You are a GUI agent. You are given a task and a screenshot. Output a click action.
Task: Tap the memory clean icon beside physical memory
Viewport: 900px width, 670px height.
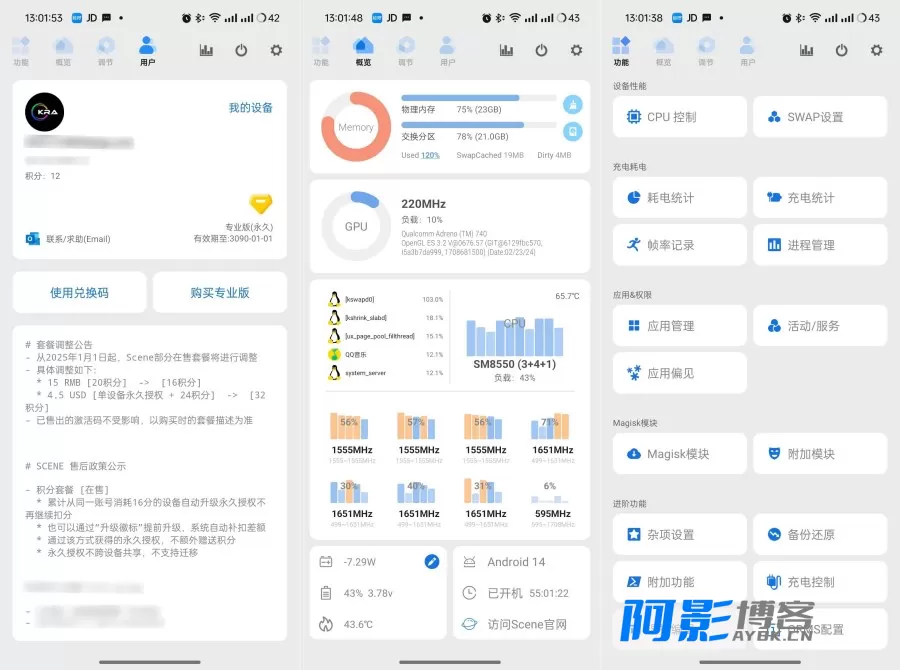coord(572,103)
